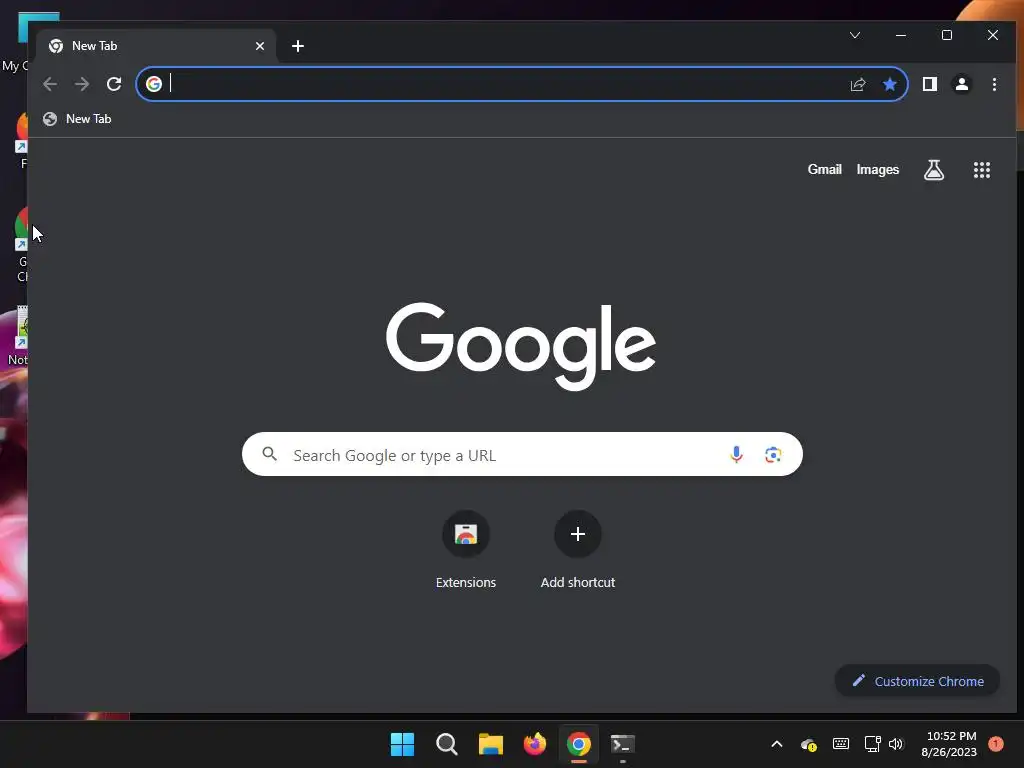This screenshot has height=768, width=1024.
Task: Open Terminal from taskbar
Action: [622, 744]
